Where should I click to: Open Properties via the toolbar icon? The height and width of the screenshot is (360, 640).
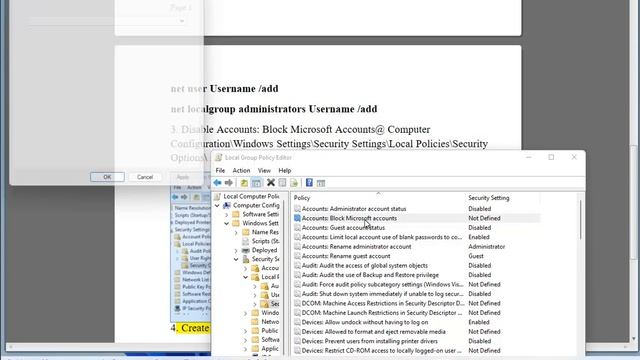pyautogui.click(x=282, y=183)
